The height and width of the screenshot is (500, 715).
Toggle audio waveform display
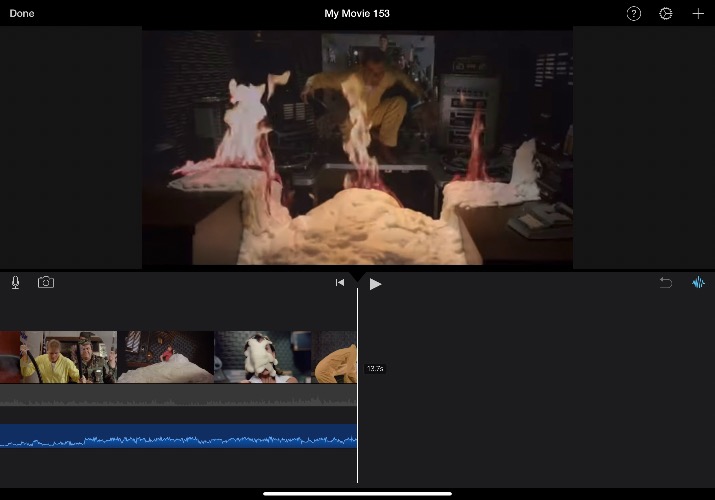point(698,283)
